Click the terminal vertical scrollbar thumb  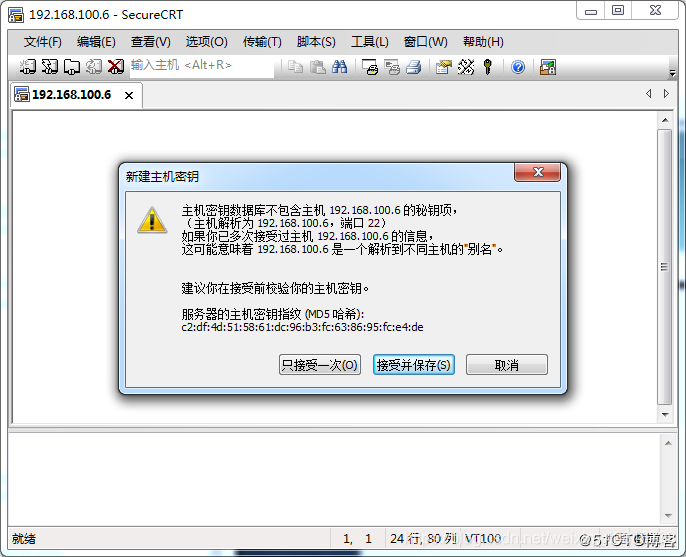(665, 267)
